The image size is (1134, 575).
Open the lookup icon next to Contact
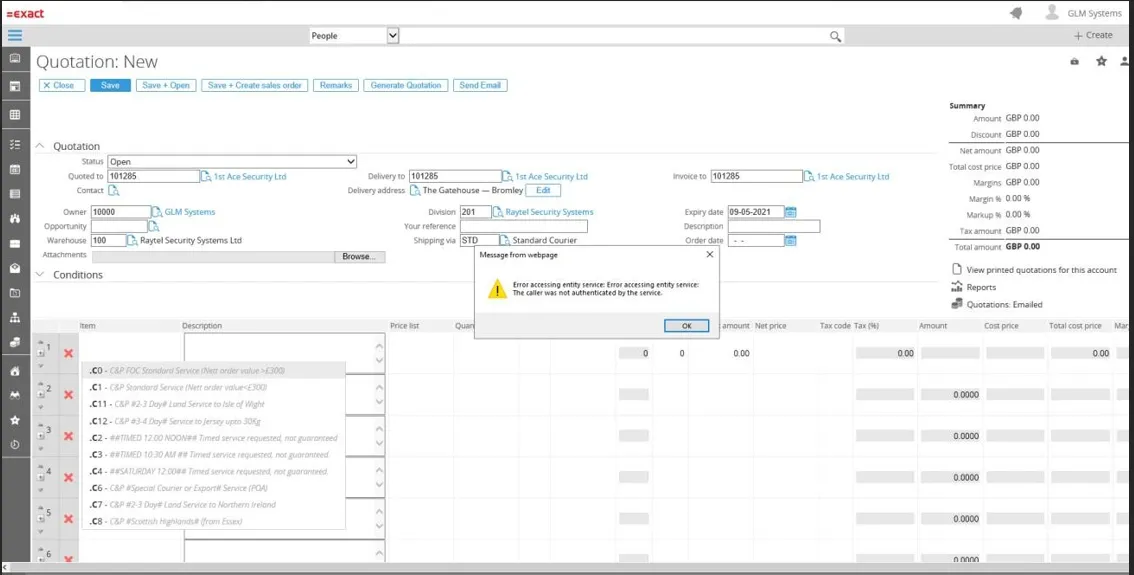113,190
